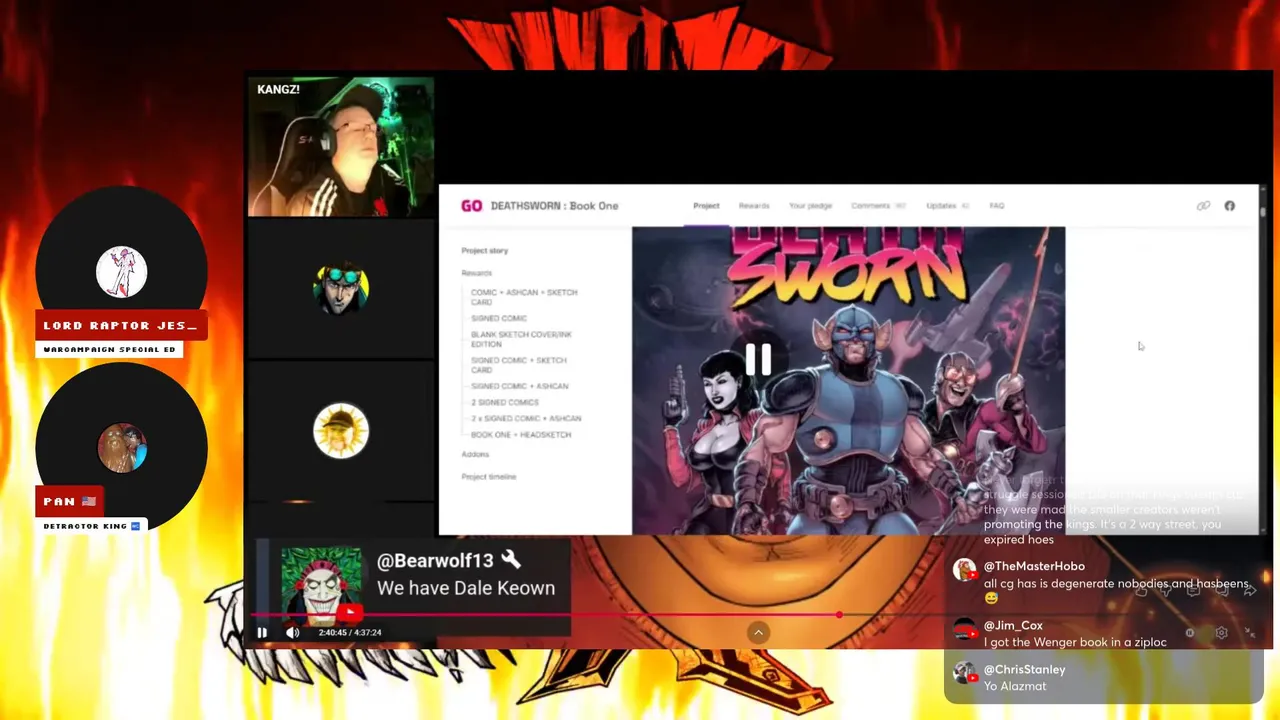Go to the Updates tab
The image size is (1280, 720).
coord(947,206)
